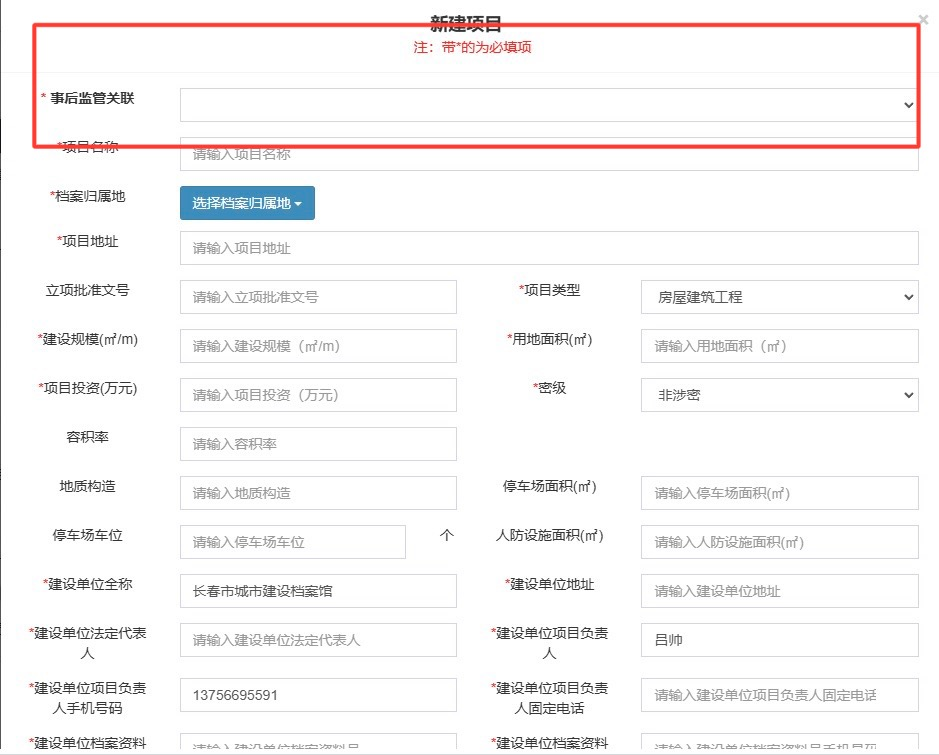
Task: Click the 建设规模 input field
Action: pyautogui.click(x=318, y=346)
